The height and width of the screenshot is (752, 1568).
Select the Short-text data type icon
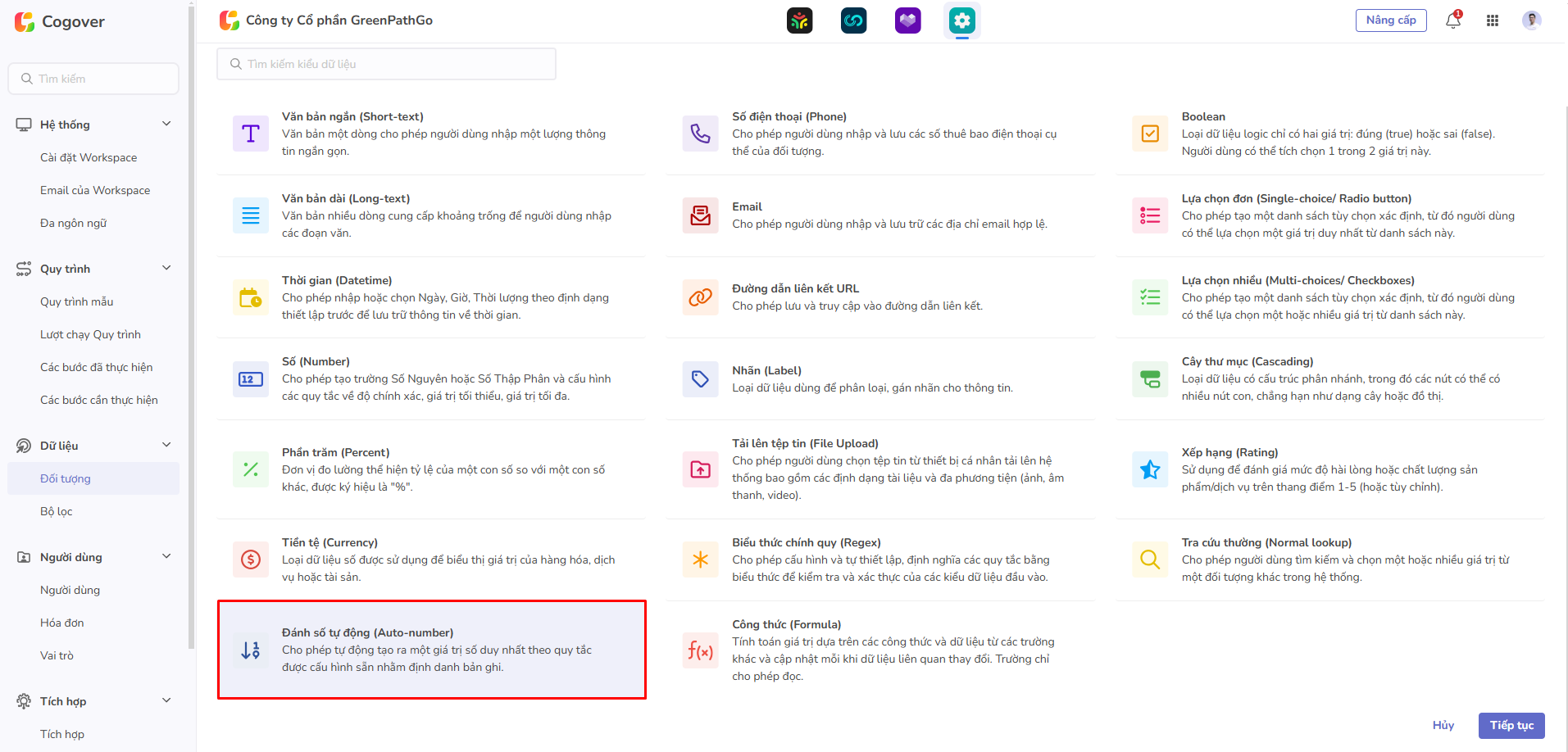[251, 134]
